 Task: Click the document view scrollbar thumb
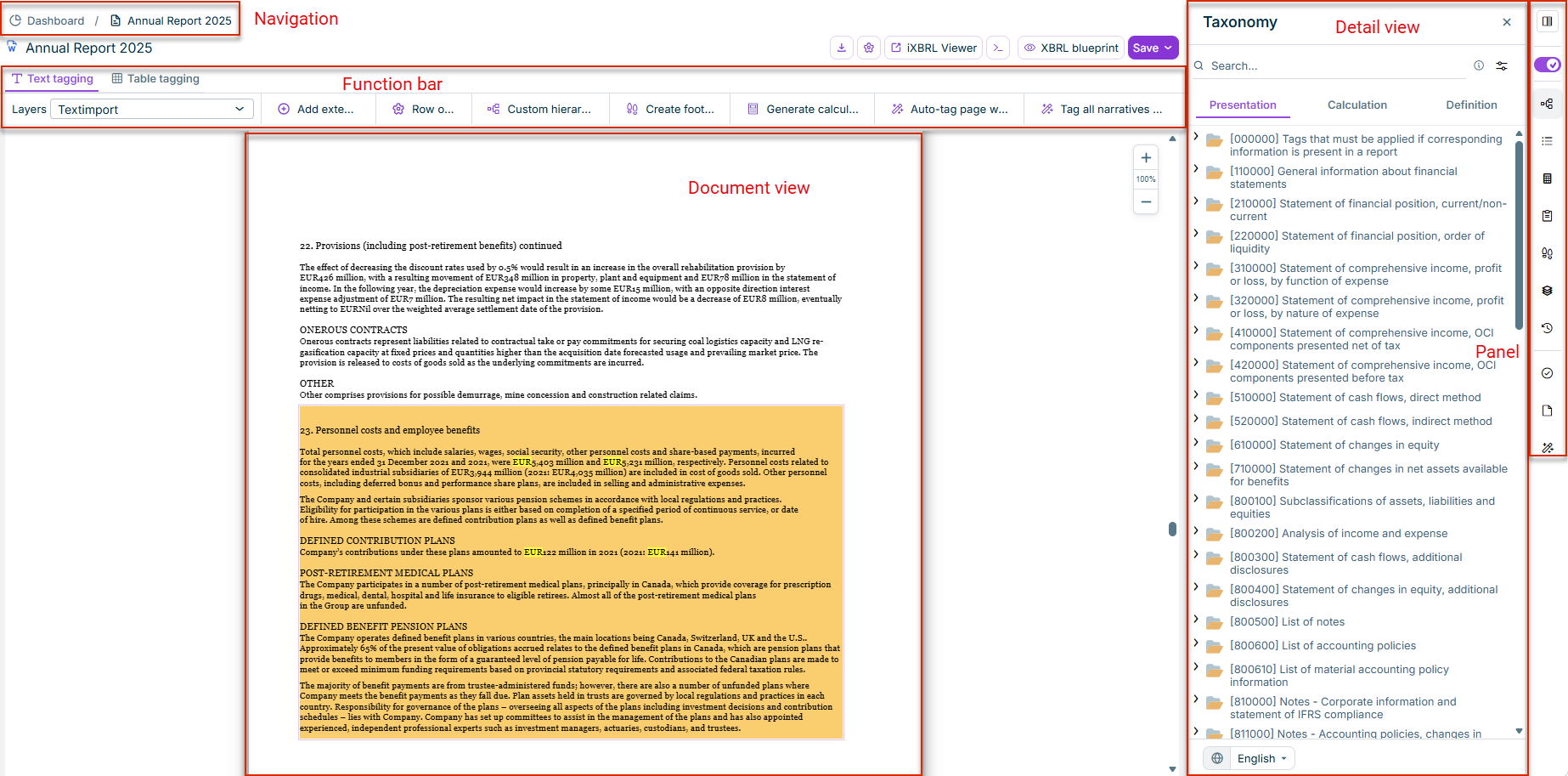coord(1172,529)
